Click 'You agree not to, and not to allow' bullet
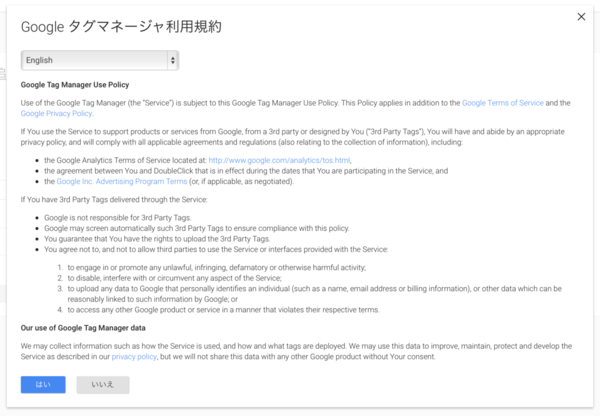600x416 pixels. click(216, 250)
